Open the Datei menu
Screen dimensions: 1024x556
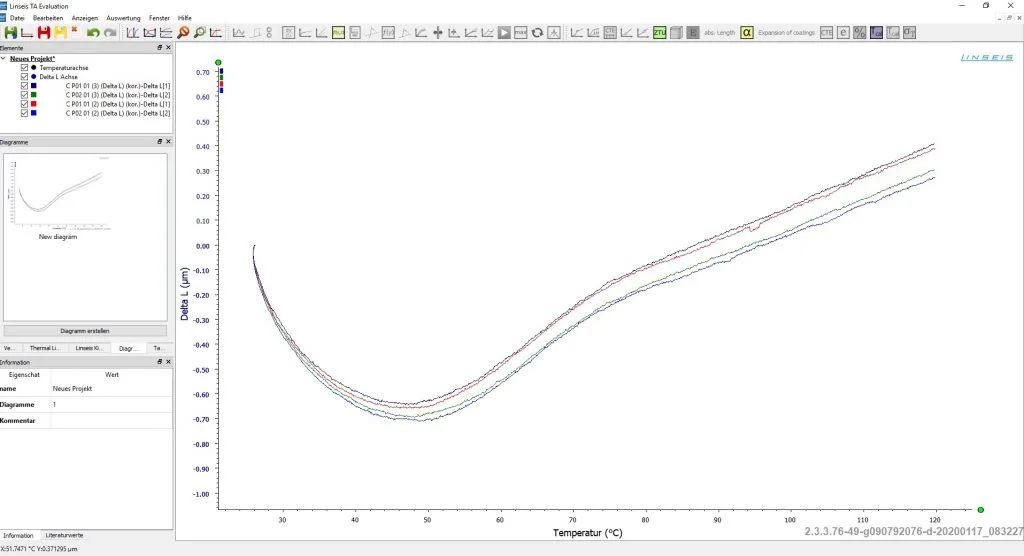click(17, 18)
